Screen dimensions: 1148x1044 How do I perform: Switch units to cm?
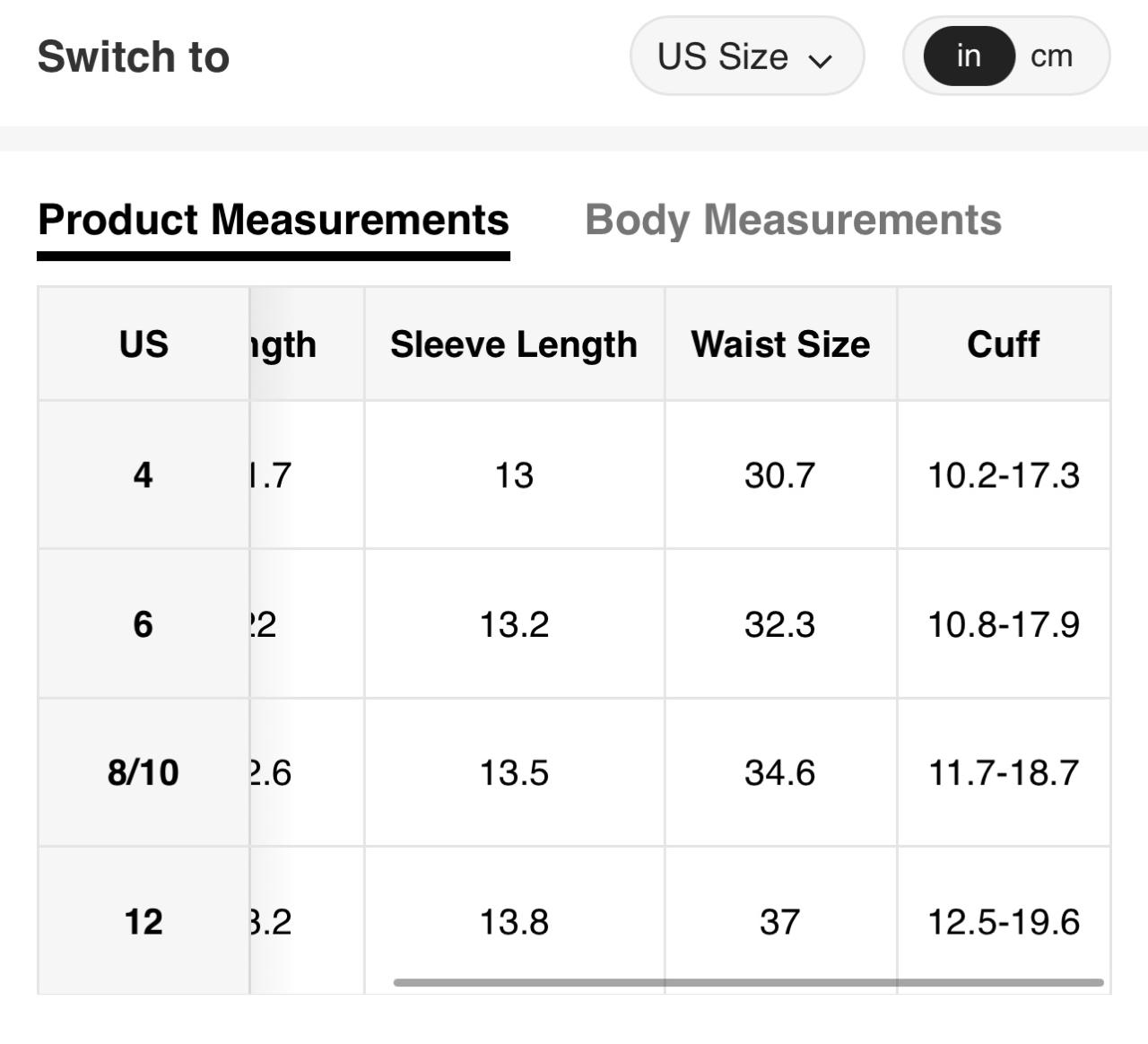pos(1051,57)
